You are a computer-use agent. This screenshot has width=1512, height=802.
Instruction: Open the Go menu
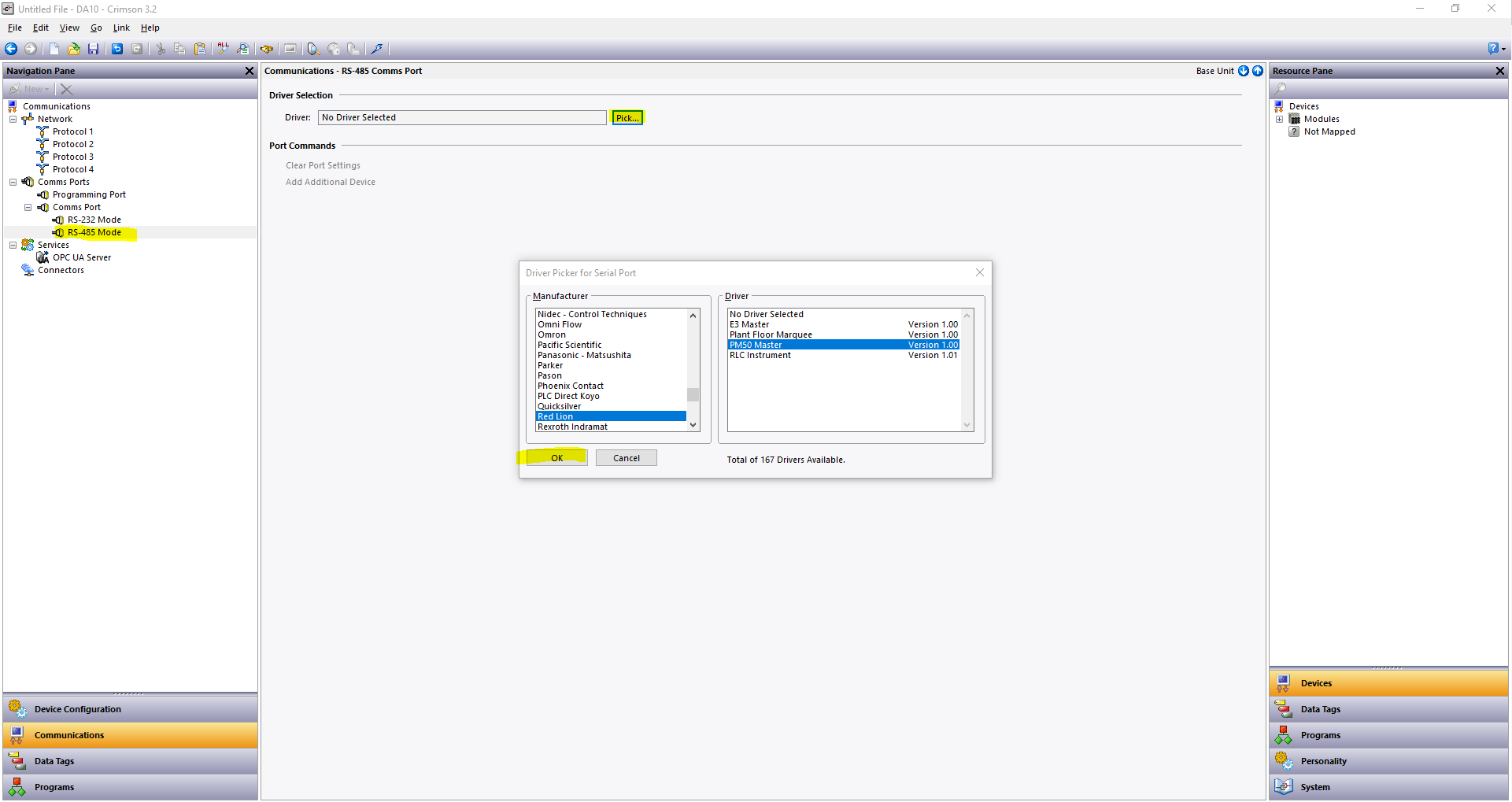[x=96, y=28]
